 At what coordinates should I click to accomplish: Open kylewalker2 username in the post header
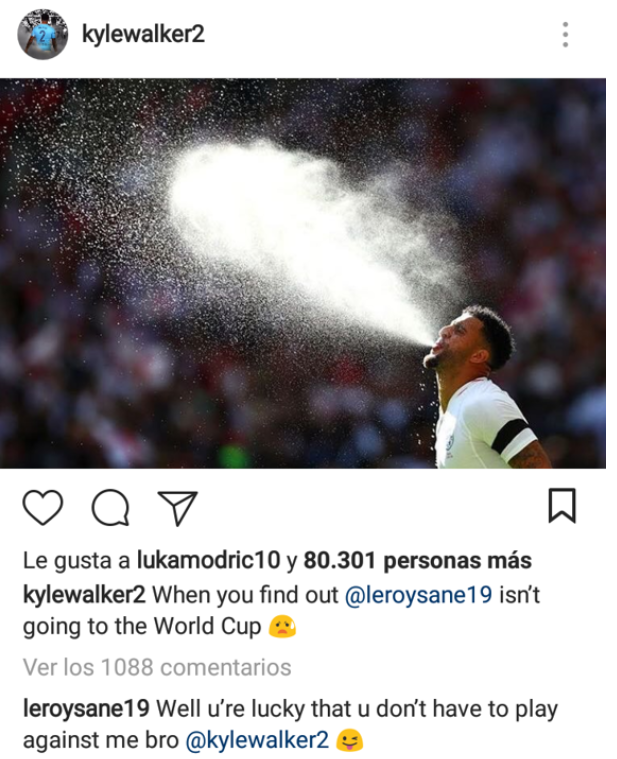(143, 34)
